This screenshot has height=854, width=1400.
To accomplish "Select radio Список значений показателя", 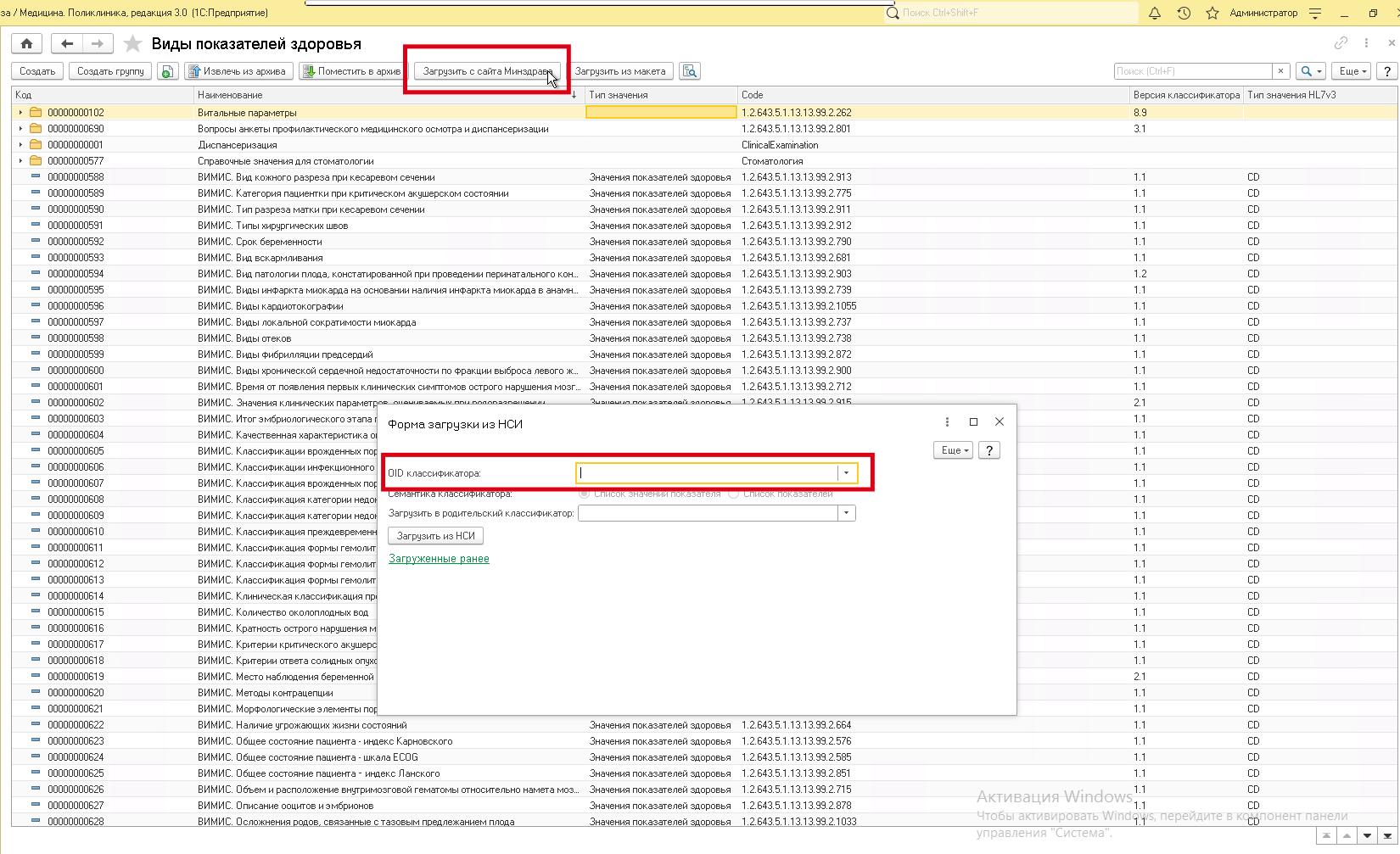I will pos(584,494).
